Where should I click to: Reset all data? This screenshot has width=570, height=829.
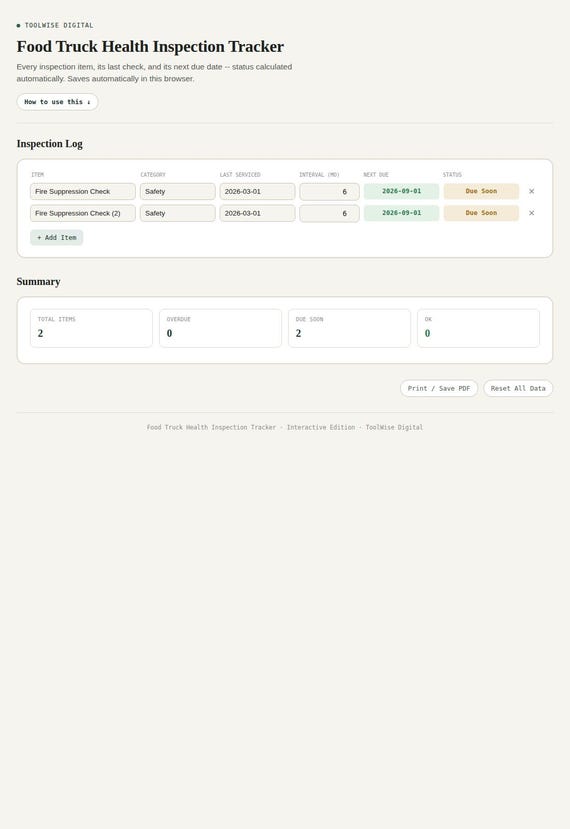tap(518, 389)
